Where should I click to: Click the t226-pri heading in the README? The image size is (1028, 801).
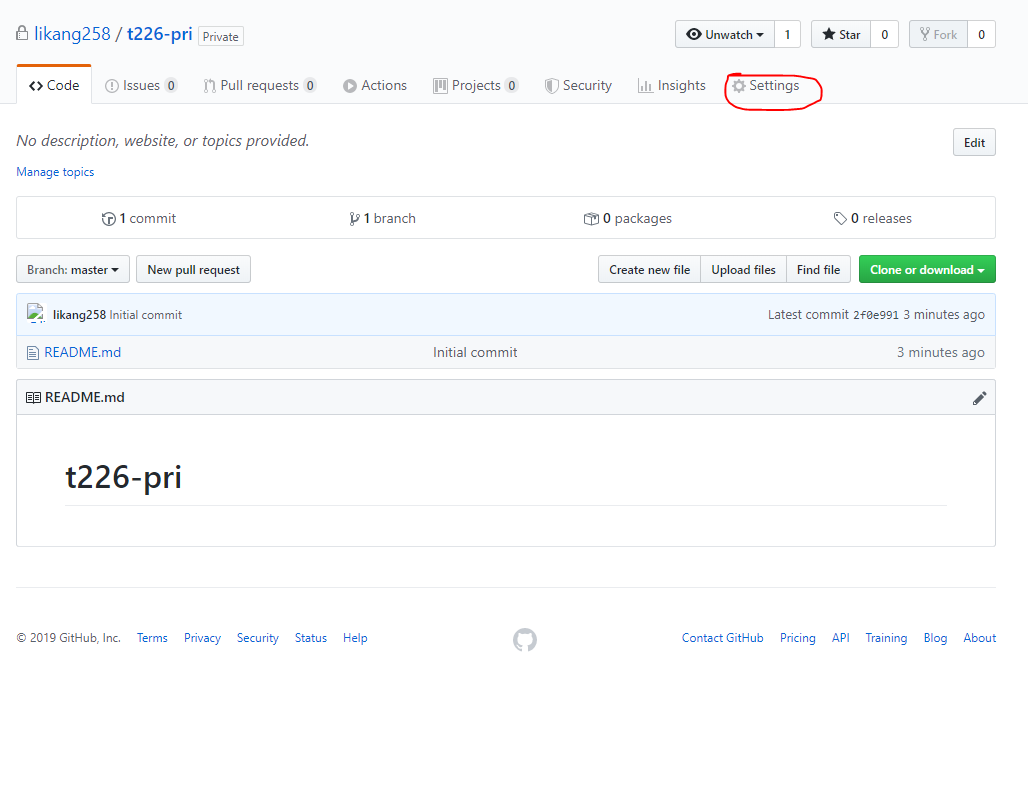pos(123,477)
